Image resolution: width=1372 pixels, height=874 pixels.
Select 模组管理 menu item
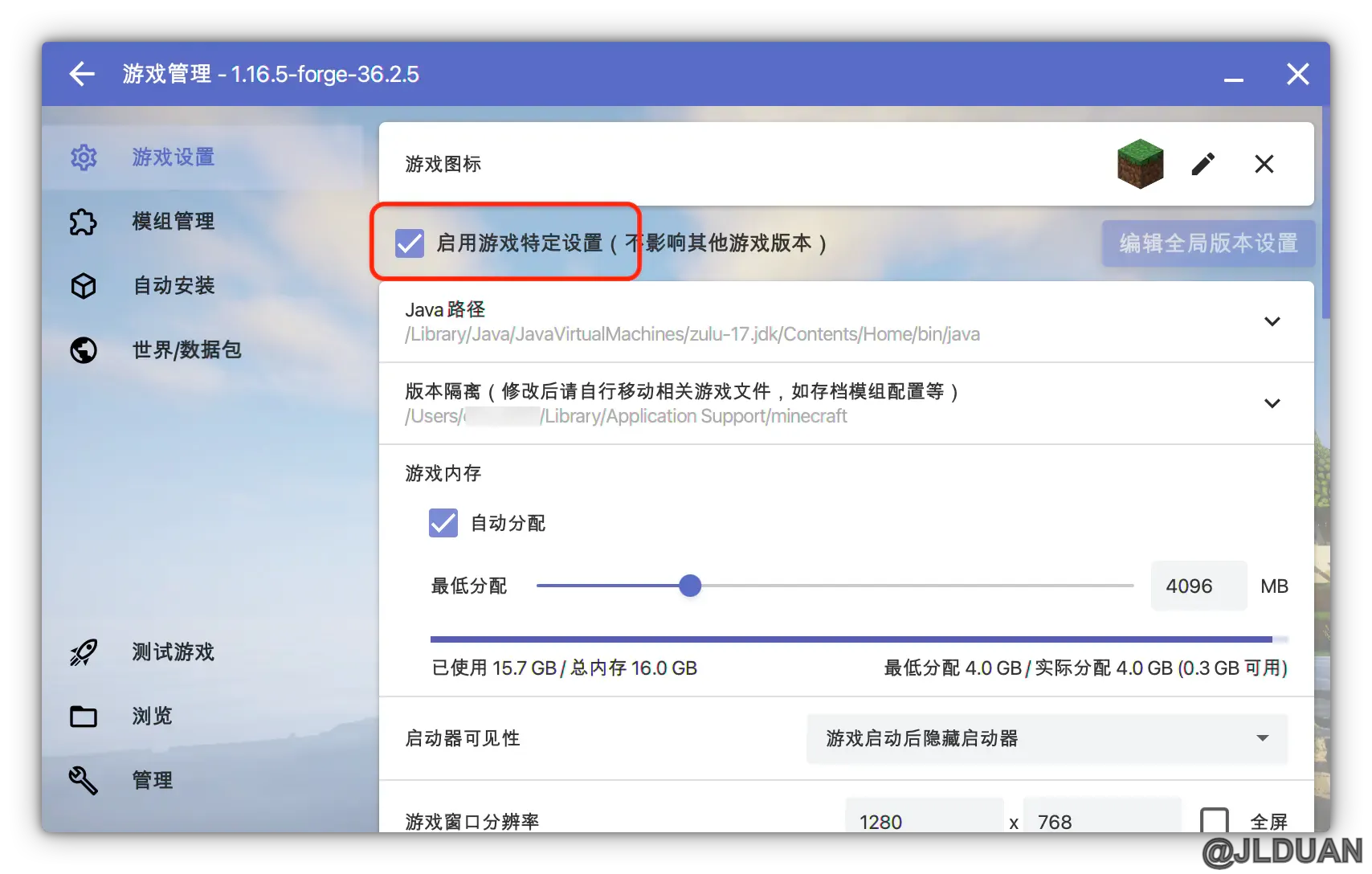(202, 222)
